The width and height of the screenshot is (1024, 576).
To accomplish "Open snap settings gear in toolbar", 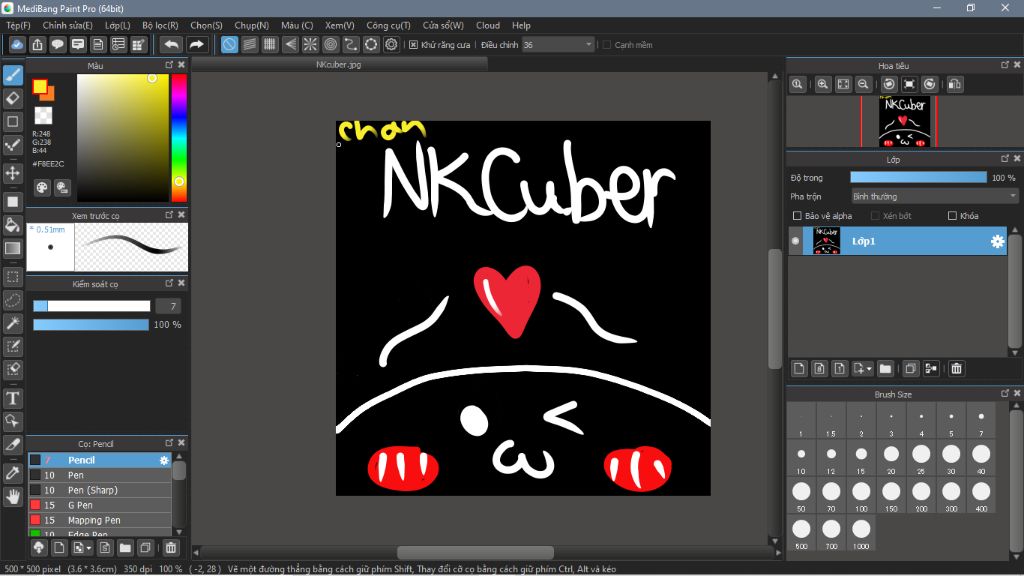I will (x=391, y=44).
